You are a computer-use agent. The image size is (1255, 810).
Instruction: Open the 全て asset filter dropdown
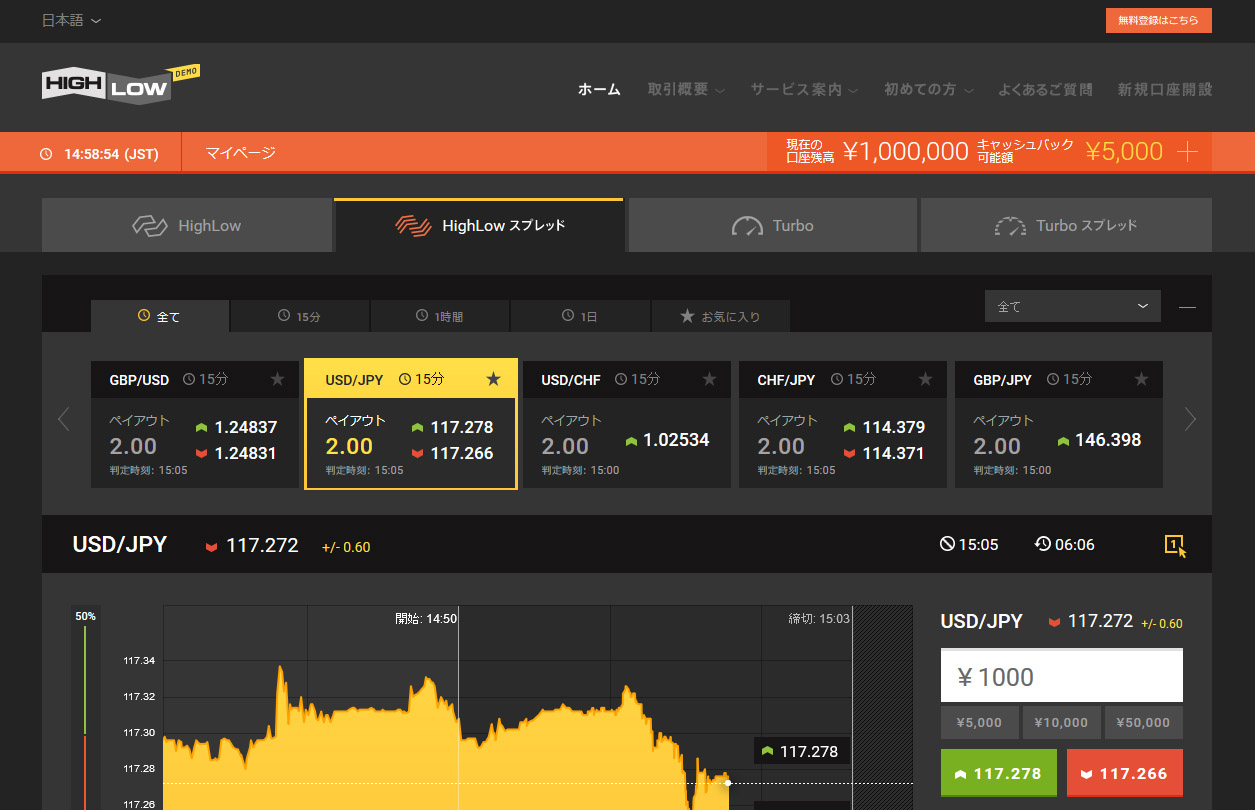tap(1072, 306)
